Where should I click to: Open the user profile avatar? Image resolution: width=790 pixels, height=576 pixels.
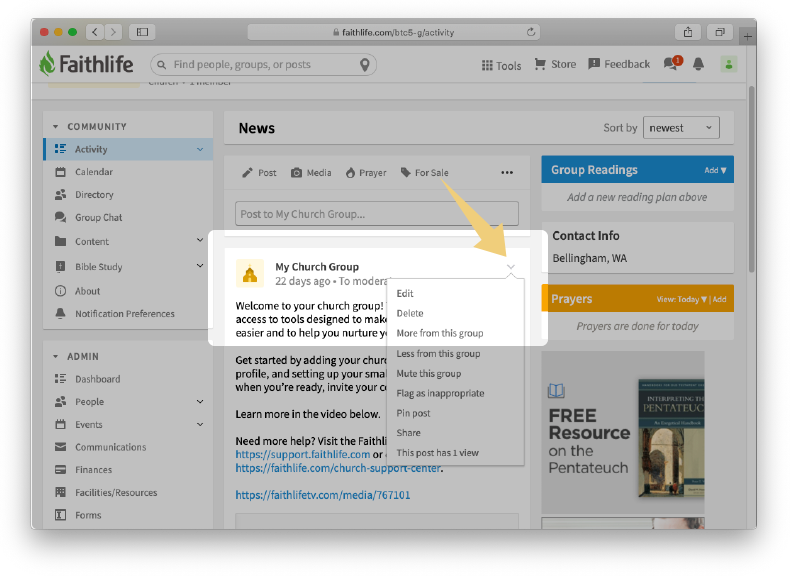(729, 64)
